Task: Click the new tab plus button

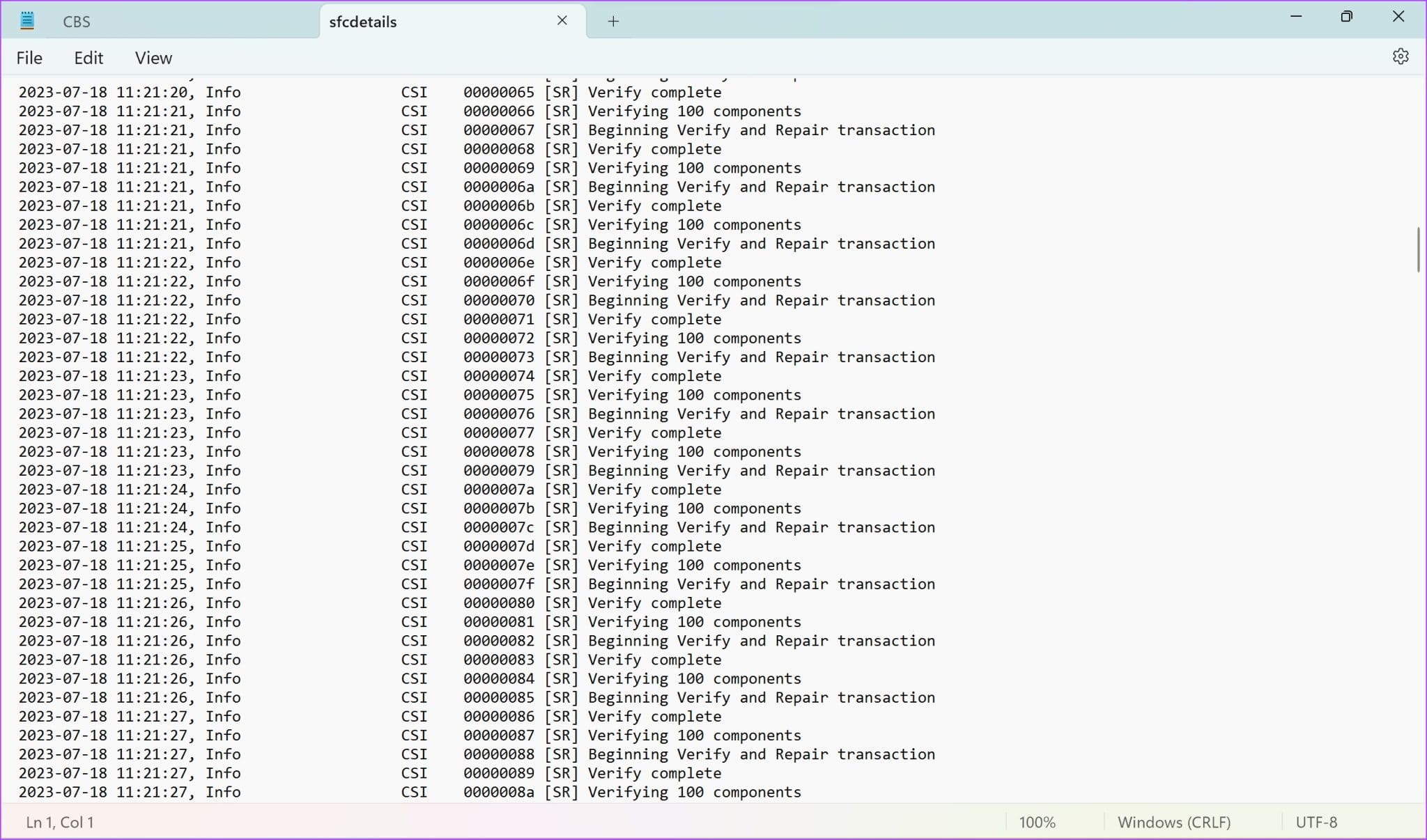Action: (613, 20)
